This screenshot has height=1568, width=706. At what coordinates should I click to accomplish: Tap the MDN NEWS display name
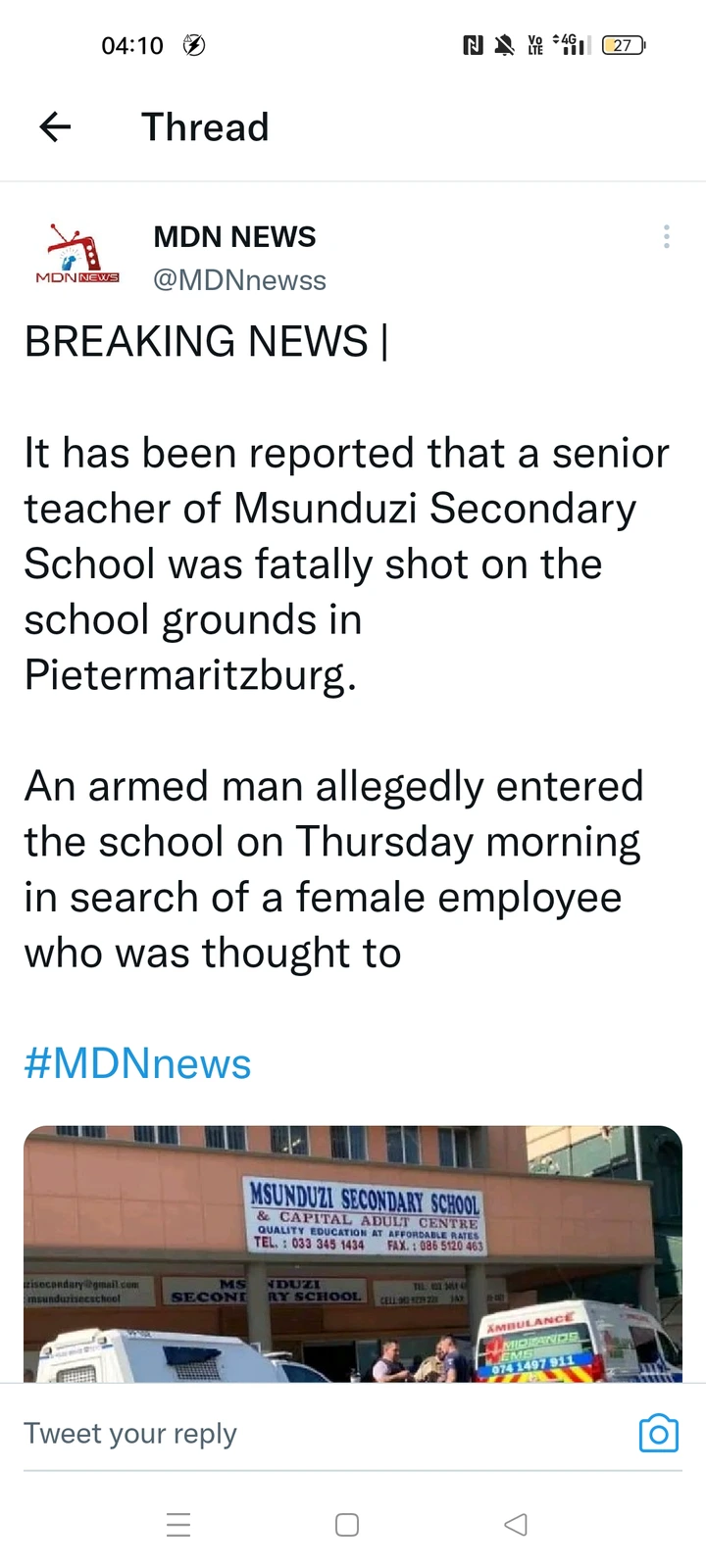pyautogui.click(x=234, y=236)
